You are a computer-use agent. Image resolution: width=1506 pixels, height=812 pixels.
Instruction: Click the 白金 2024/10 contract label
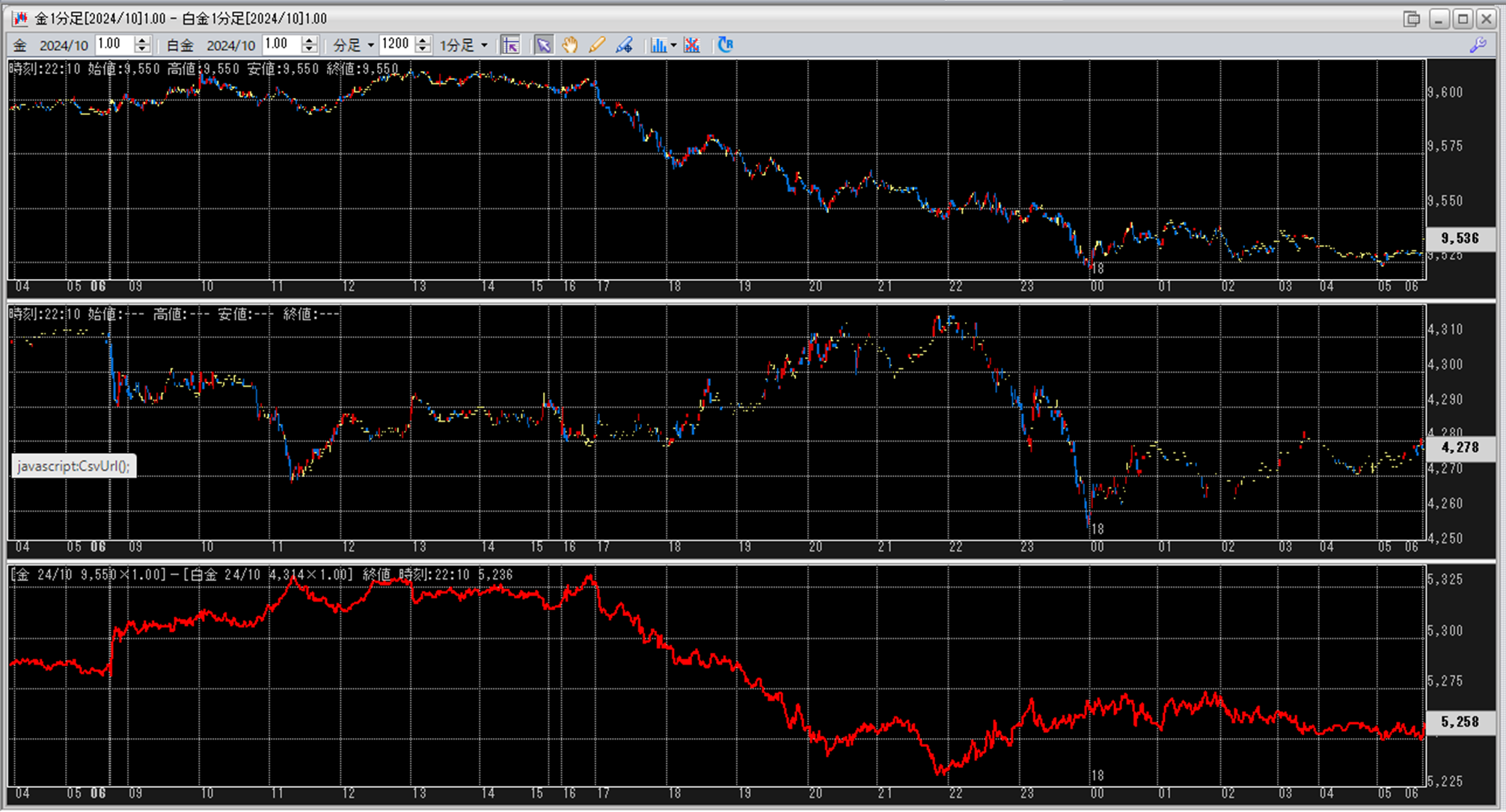[x=210, y=46]
